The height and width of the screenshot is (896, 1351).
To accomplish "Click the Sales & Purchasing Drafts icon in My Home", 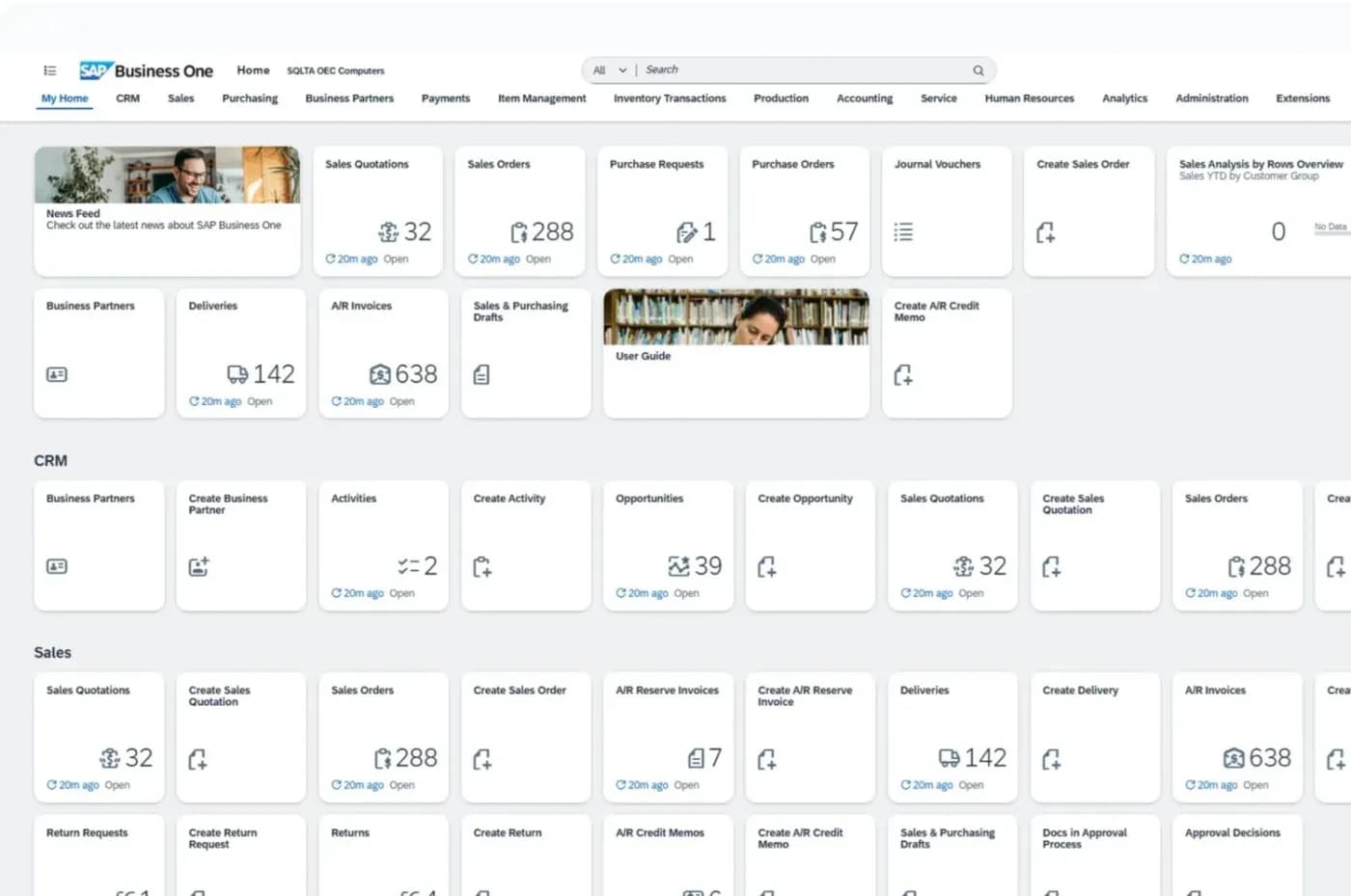I will click(482, 374).
